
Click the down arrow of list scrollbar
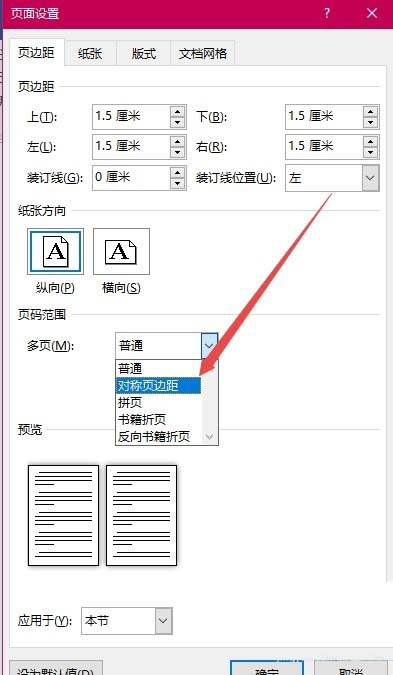coord(210,437)
